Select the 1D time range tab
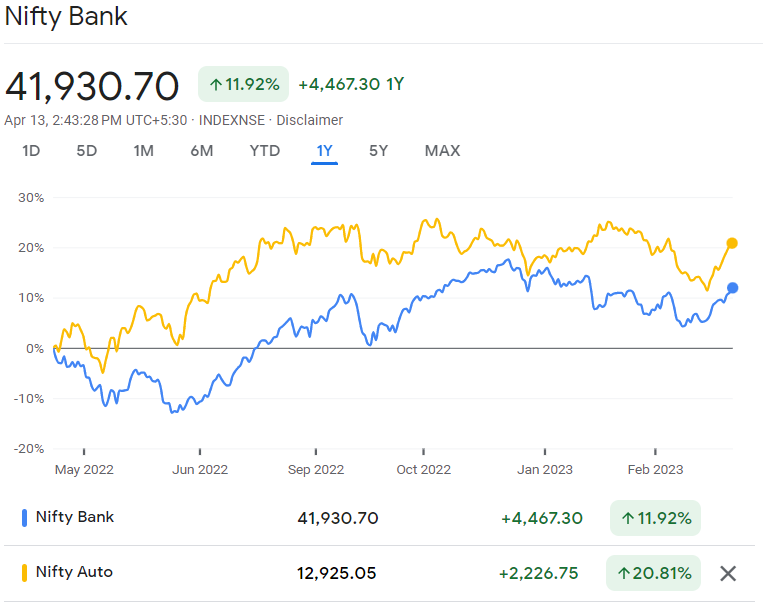This screenshot has height=608, width=763. tap(31, 151)
